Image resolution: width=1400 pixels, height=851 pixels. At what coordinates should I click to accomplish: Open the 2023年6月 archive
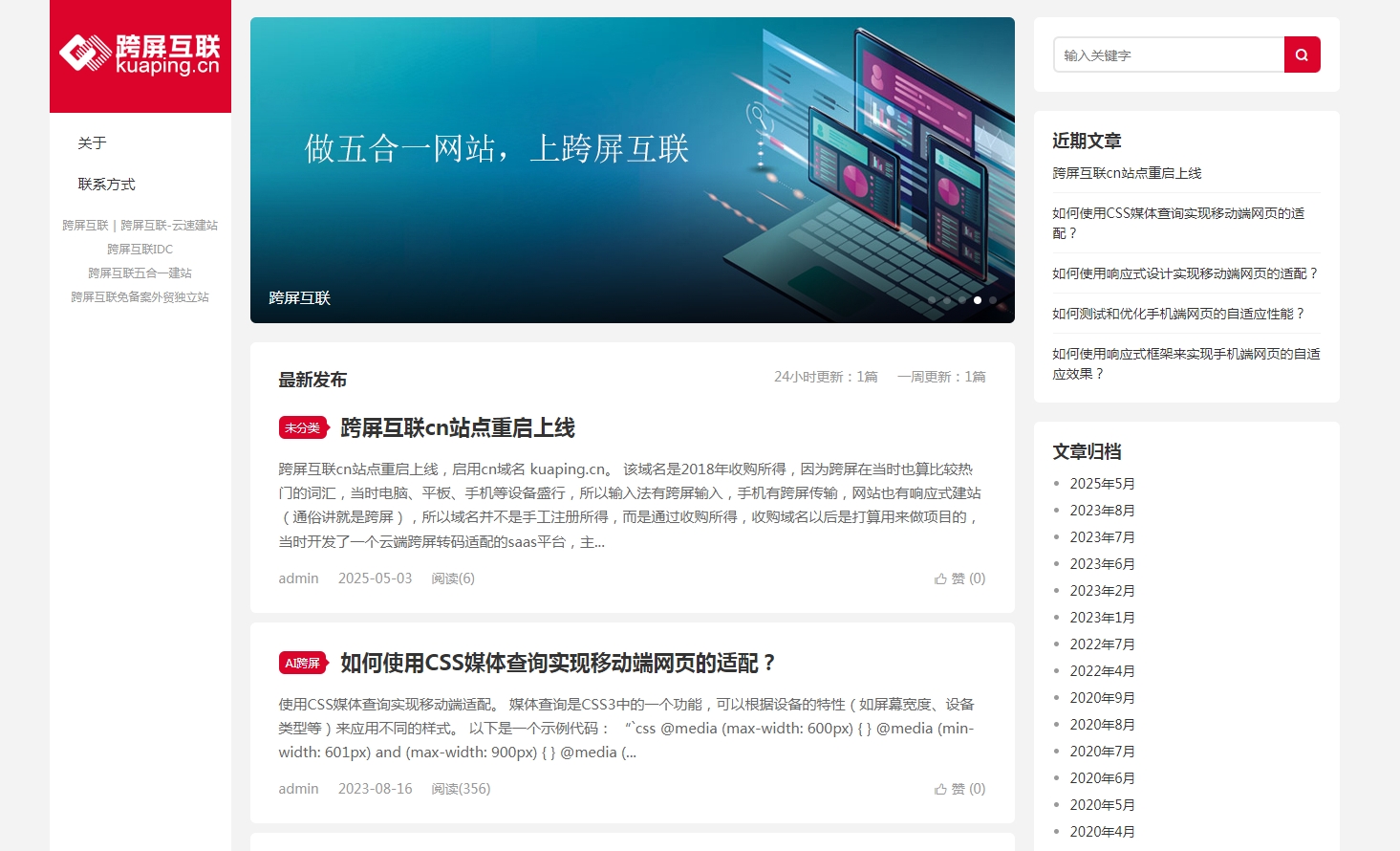[1102, 564]
